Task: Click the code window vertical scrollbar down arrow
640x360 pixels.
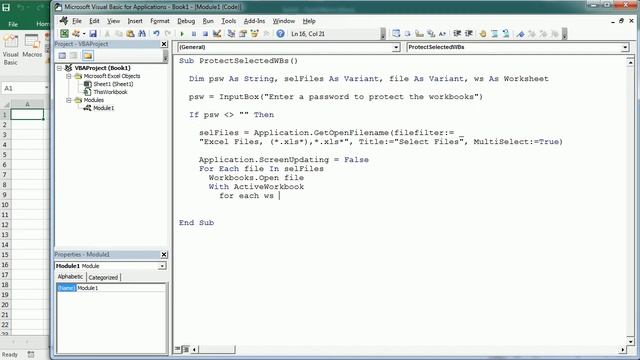Action: [631, 341]
